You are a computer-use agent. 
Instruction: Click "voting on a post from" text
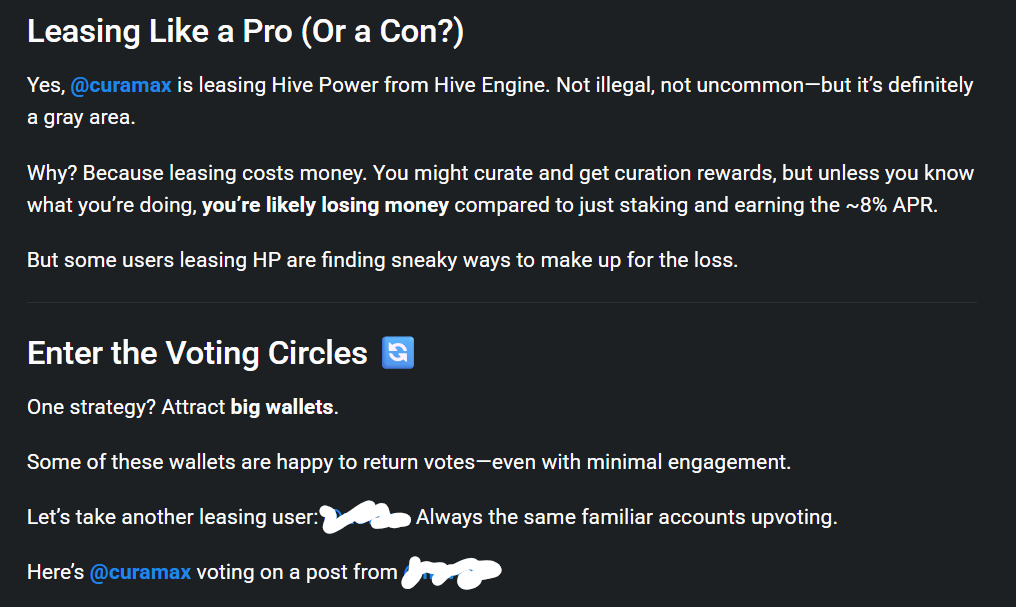tap(297, 572)
